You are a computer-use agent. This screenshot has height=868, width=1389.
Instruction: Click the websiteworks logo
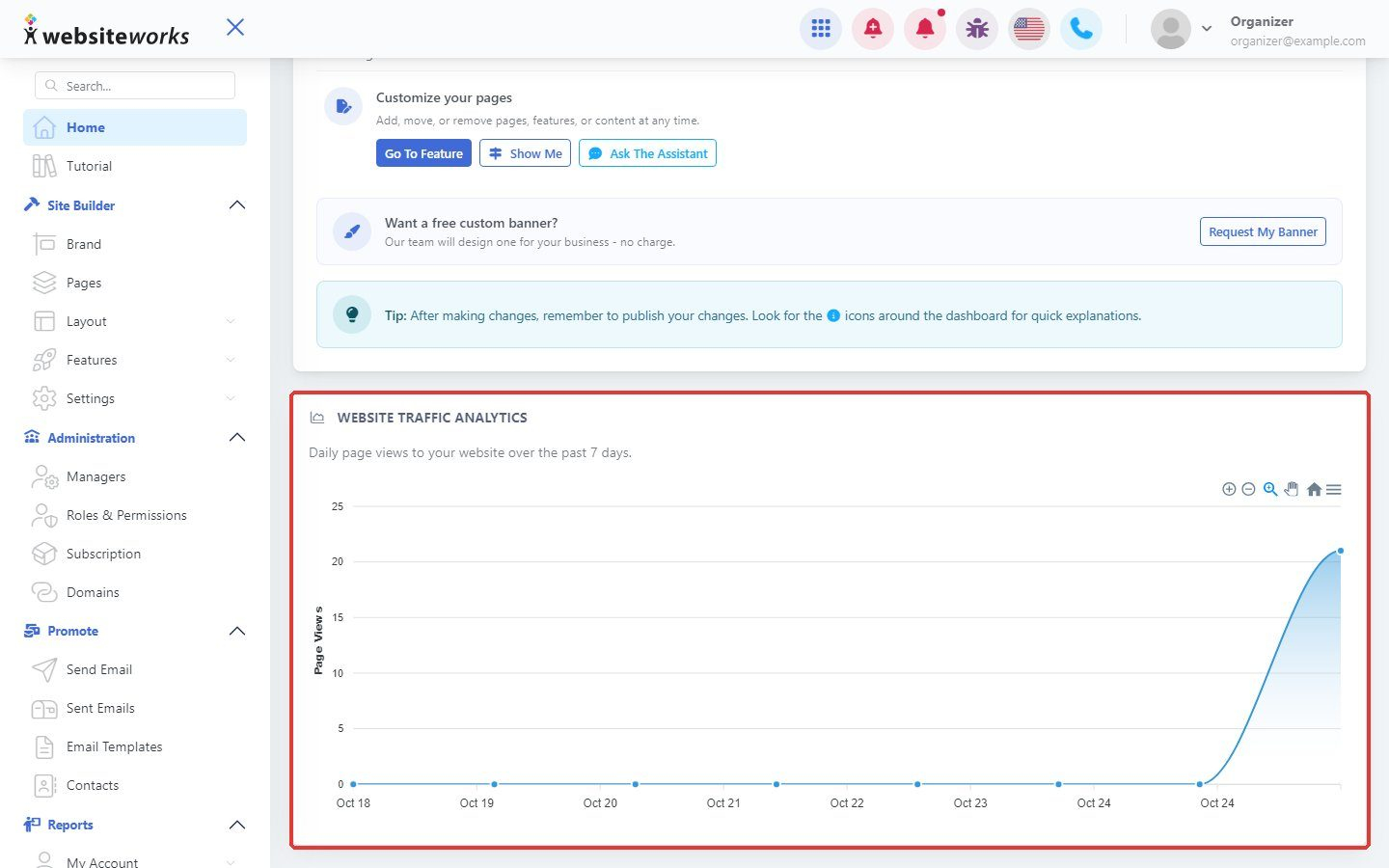click(x=106, y=32)
